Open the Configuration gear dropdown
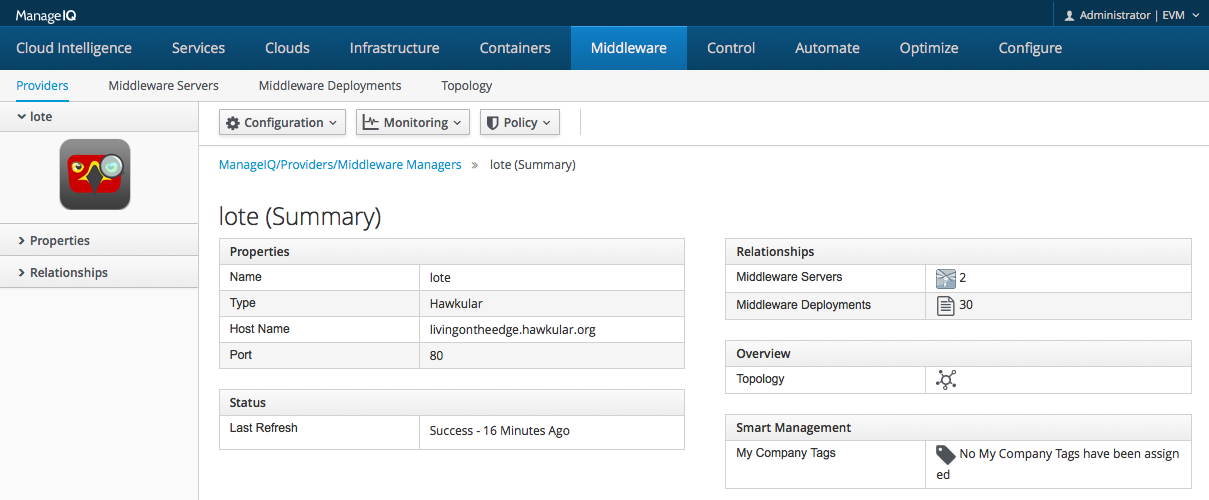The image size is (1209, 500). [x=283, y=122]
